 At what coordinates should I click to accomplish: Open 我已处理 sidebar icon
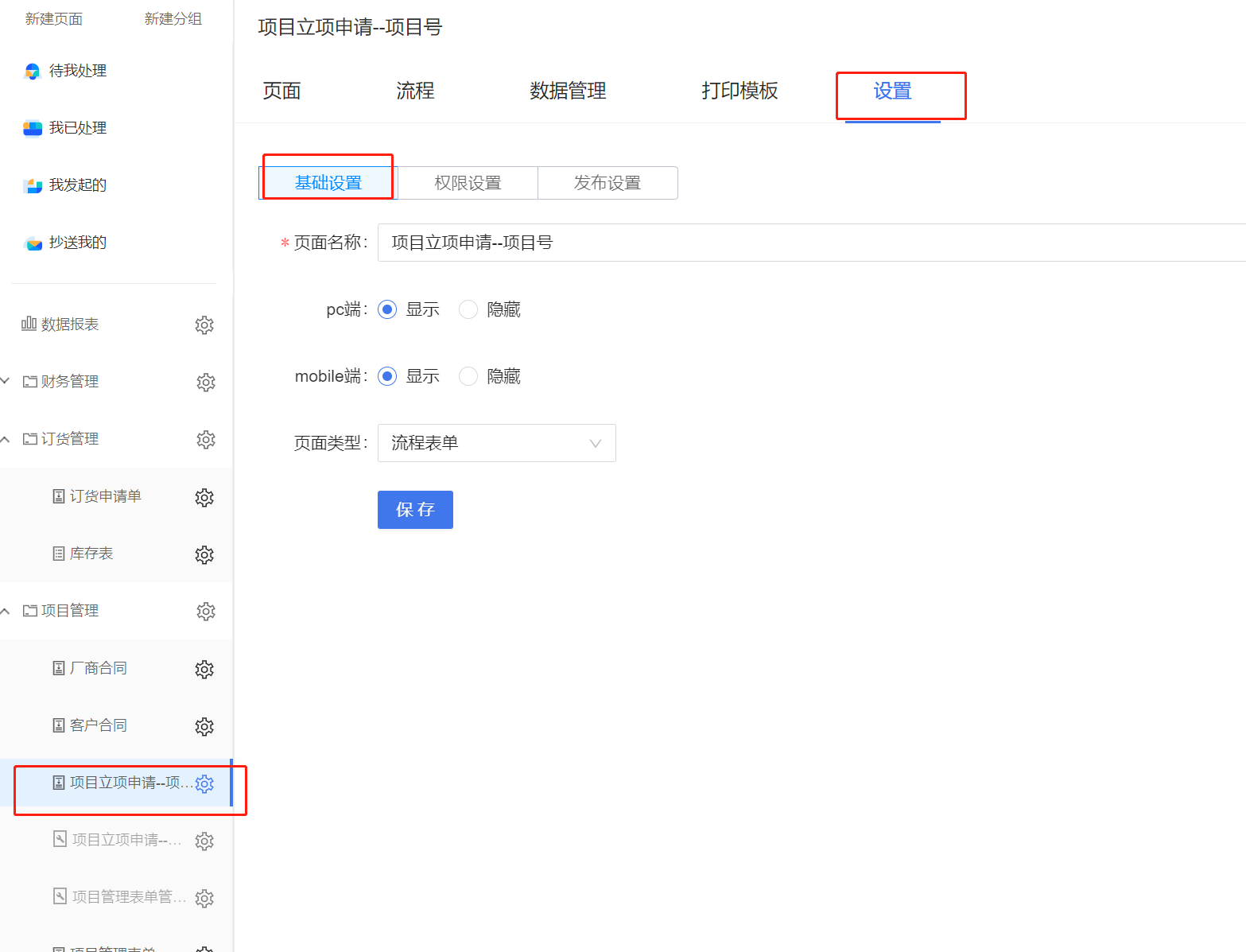click(33, 128)
